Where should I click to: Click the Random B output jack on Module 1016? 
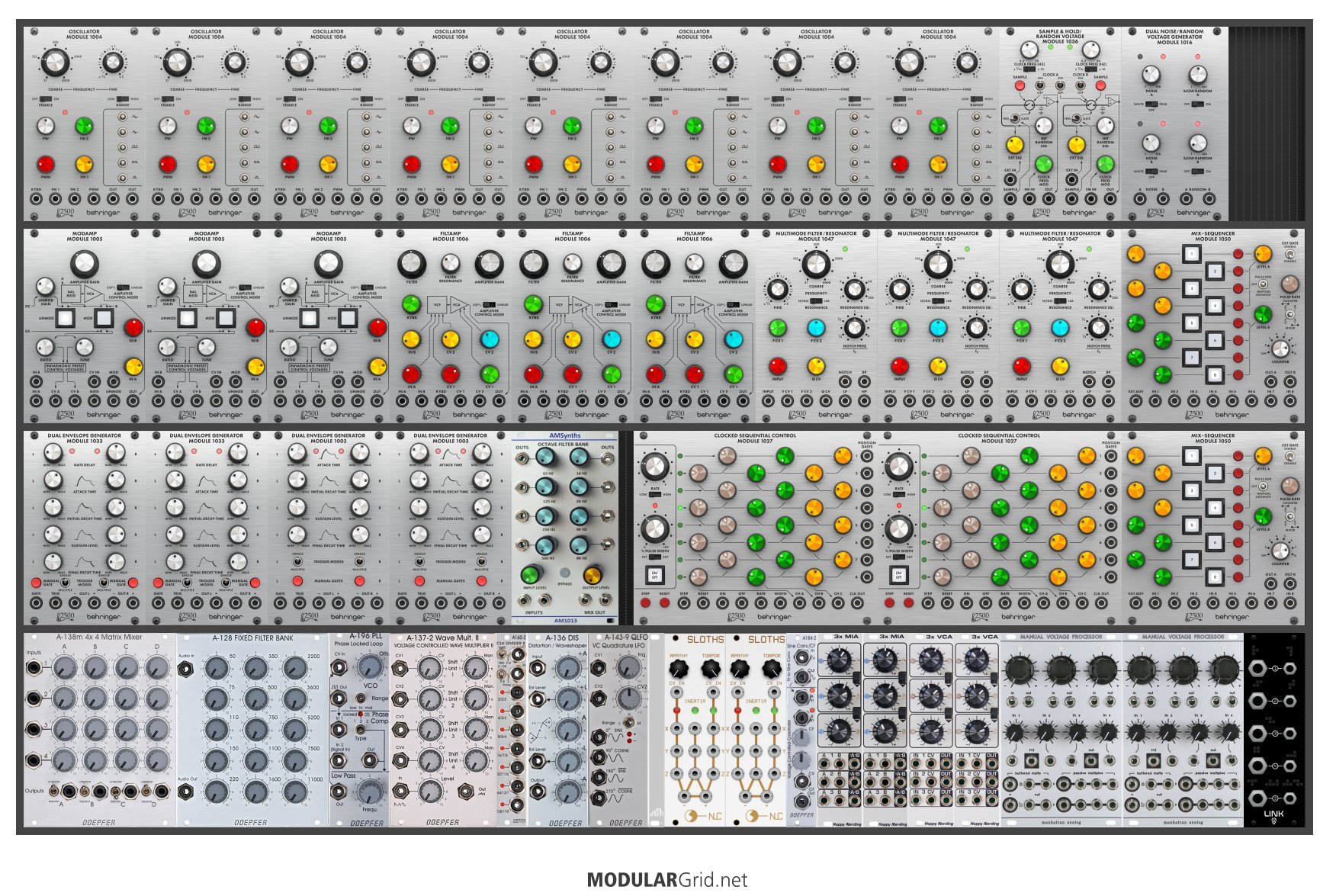click(x=1208, y=199)
